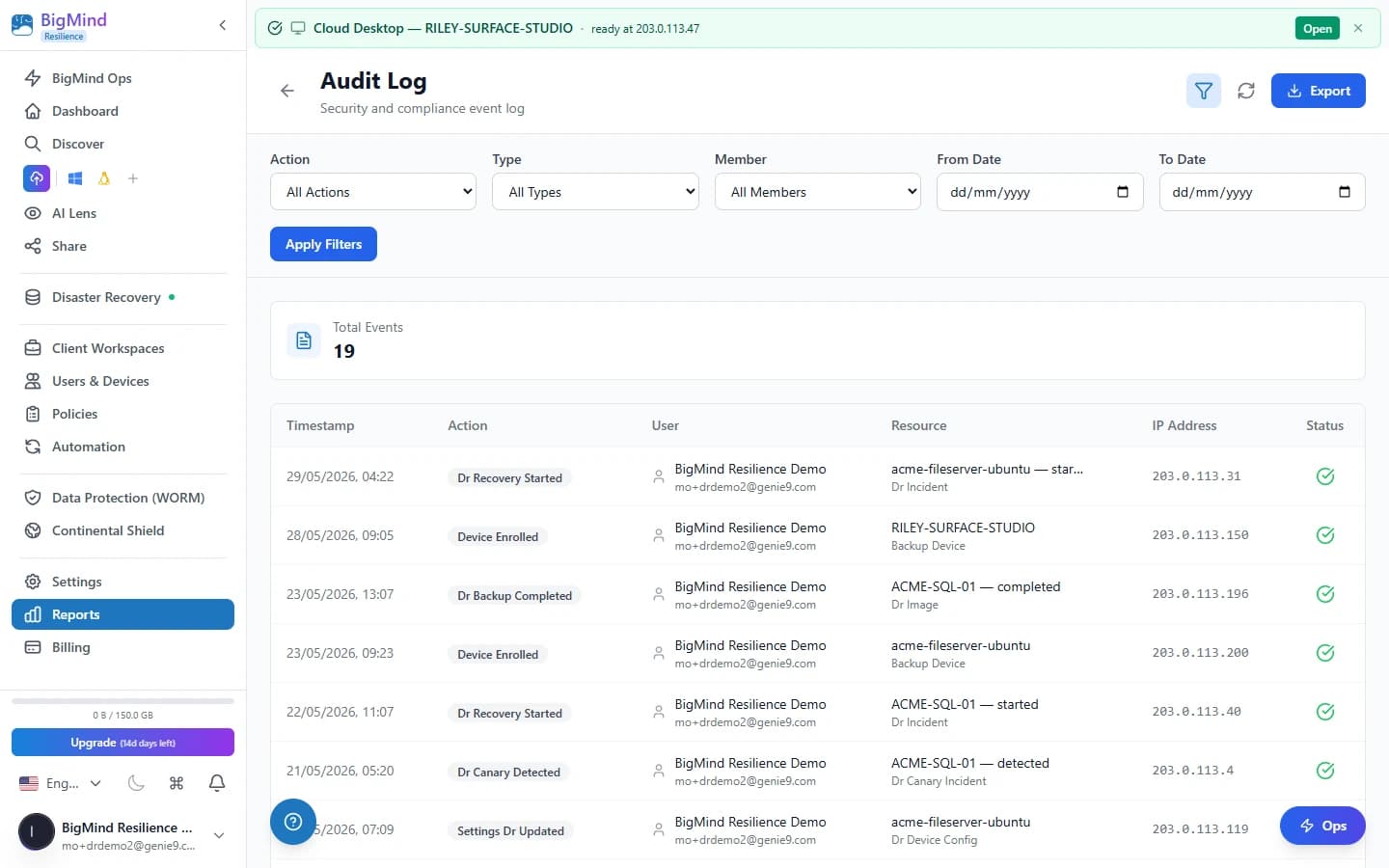
Task: Open the All Actions dropdown
Action: pos(373,192)
